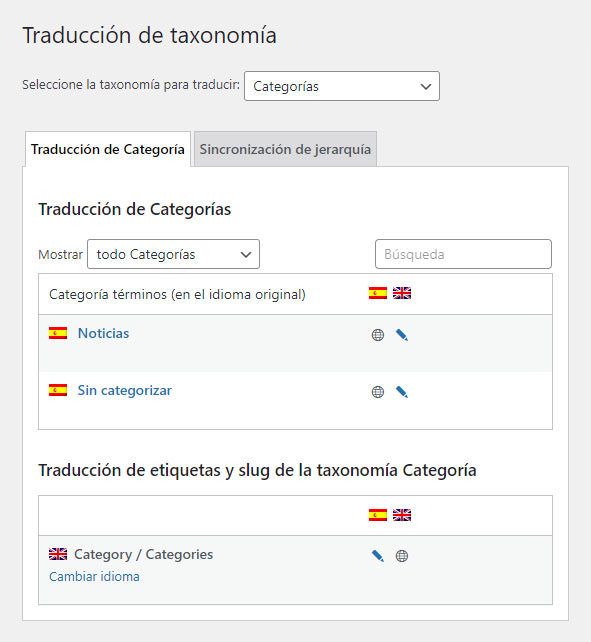The image size is (591, 642).
Task: Open the Sin categorizar category link
Action: pos(125,390)
